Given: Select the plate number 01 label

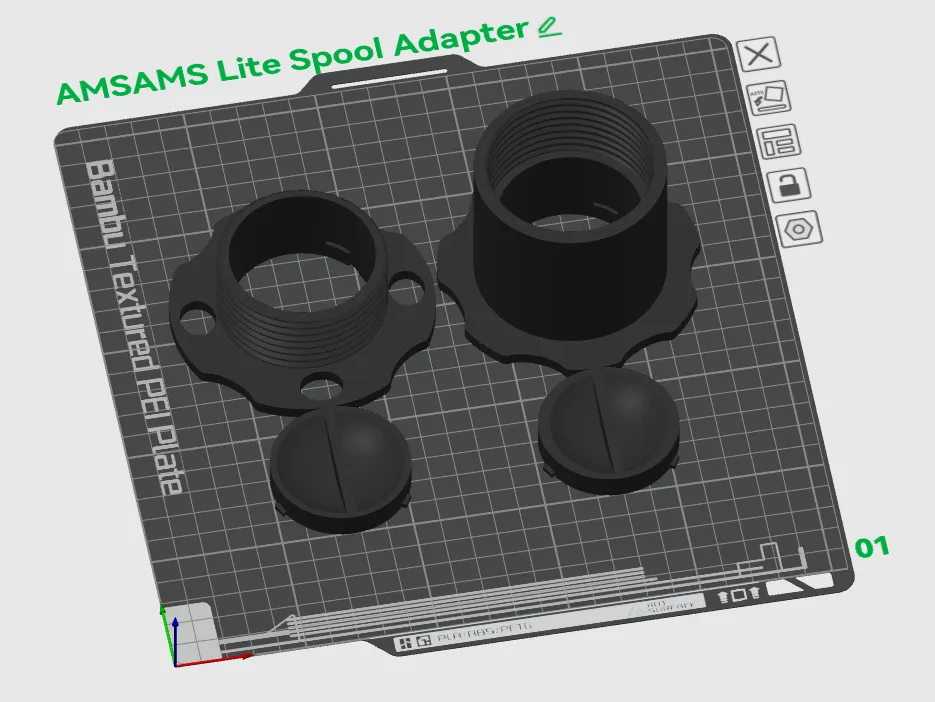Looking at the screenshot, I should pos(872,548).
